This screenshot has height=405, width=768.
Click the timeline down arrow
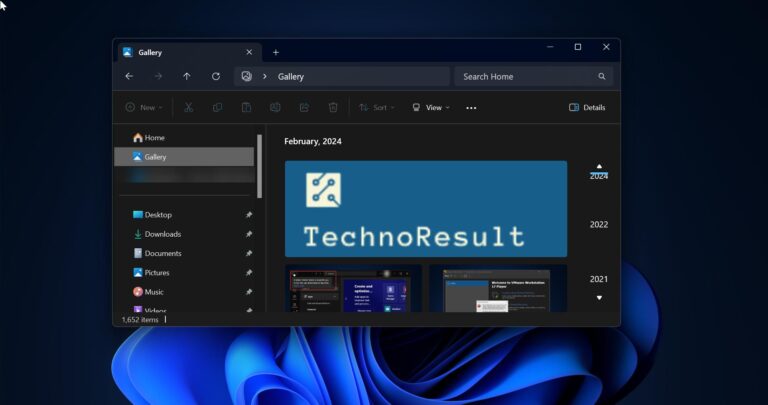pyautogui.click(x=599, y=298)
